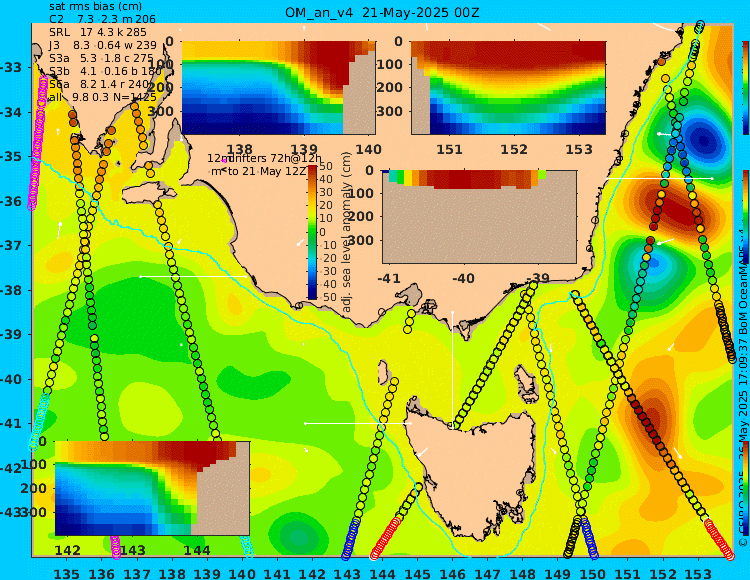Open the 151–153 longitude cross-section inset

point(508,88)
